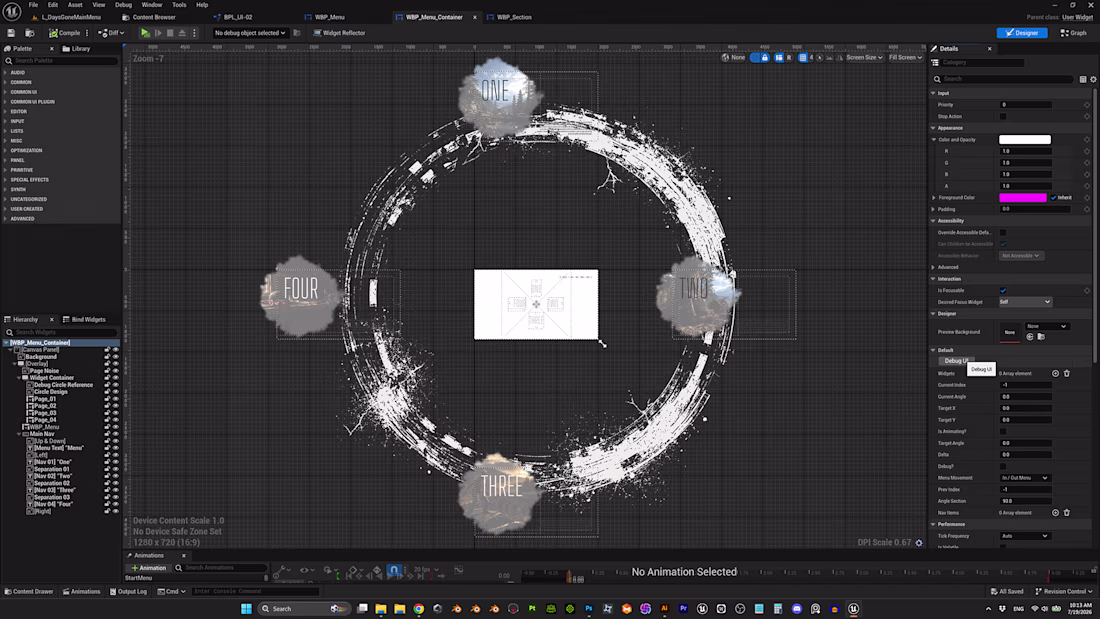This screenshot has width=1100, height=619.
Task: Disable the Is Focusable checkbox
Action: [x=1003, y=291]
